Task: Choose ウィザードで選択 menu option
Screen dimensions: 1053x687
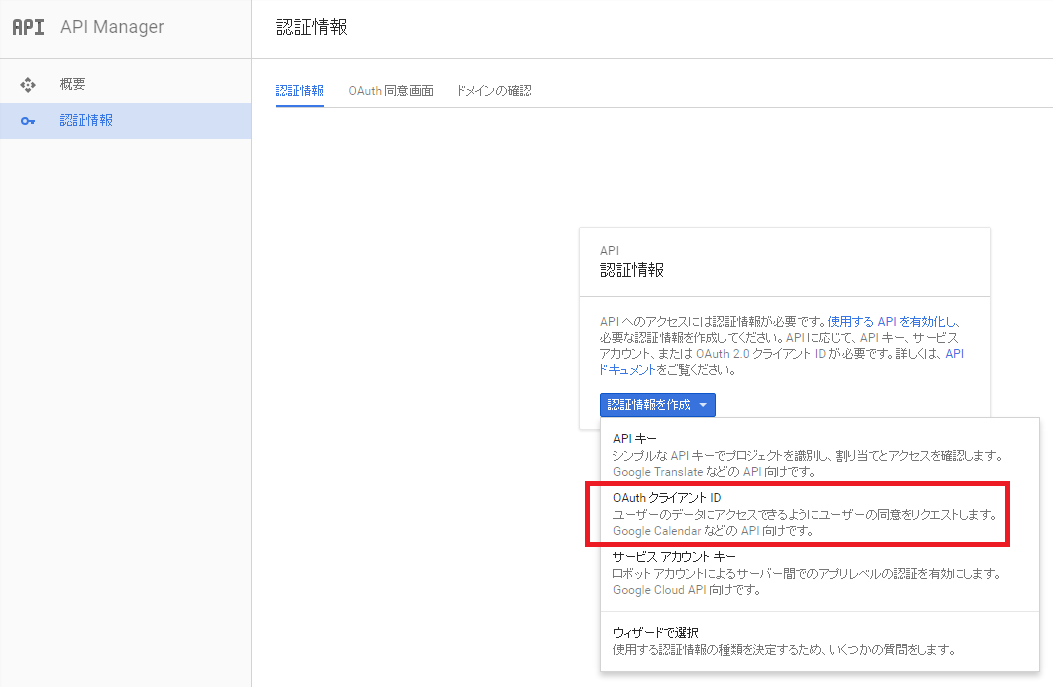Action: coord(819,641)
